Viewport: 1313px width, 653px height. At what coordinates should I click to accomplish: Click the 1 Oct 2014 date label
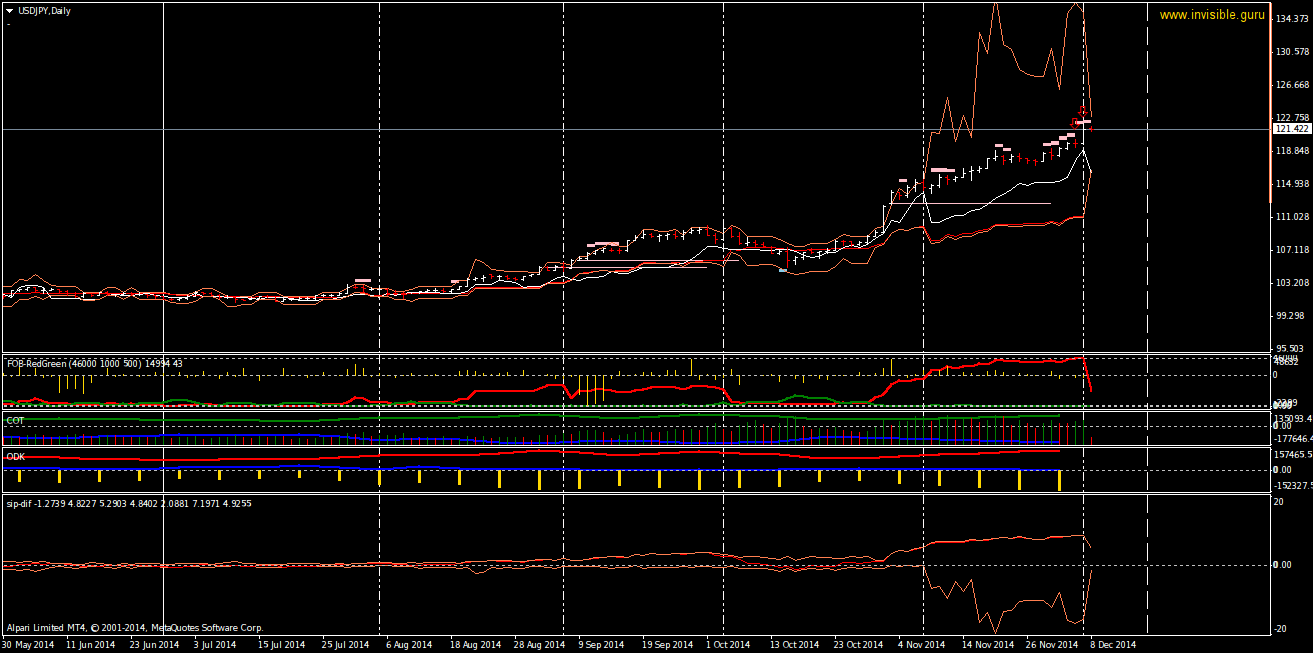click(x=727, y=645)
